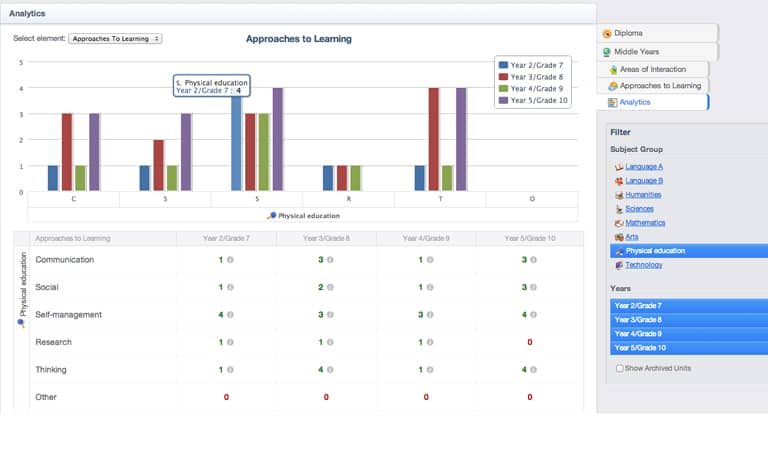Click Year 4/Grade 9 green legend swatch
Viewport: 768px width, 461px height.
(x=503, y=88)
